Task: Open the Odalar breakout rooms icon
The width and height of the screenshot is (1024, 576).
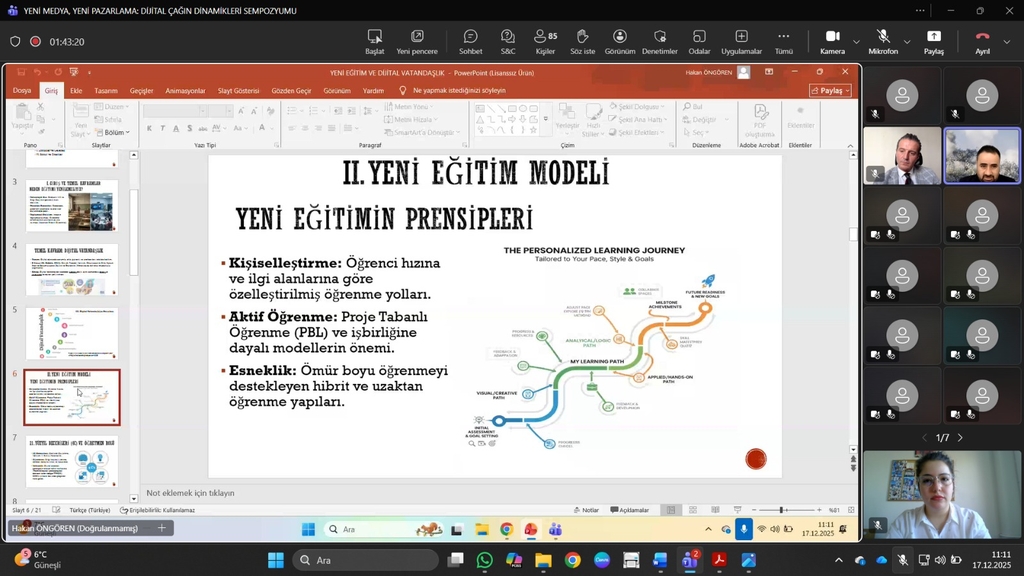Action: click(x=699, y=41)
